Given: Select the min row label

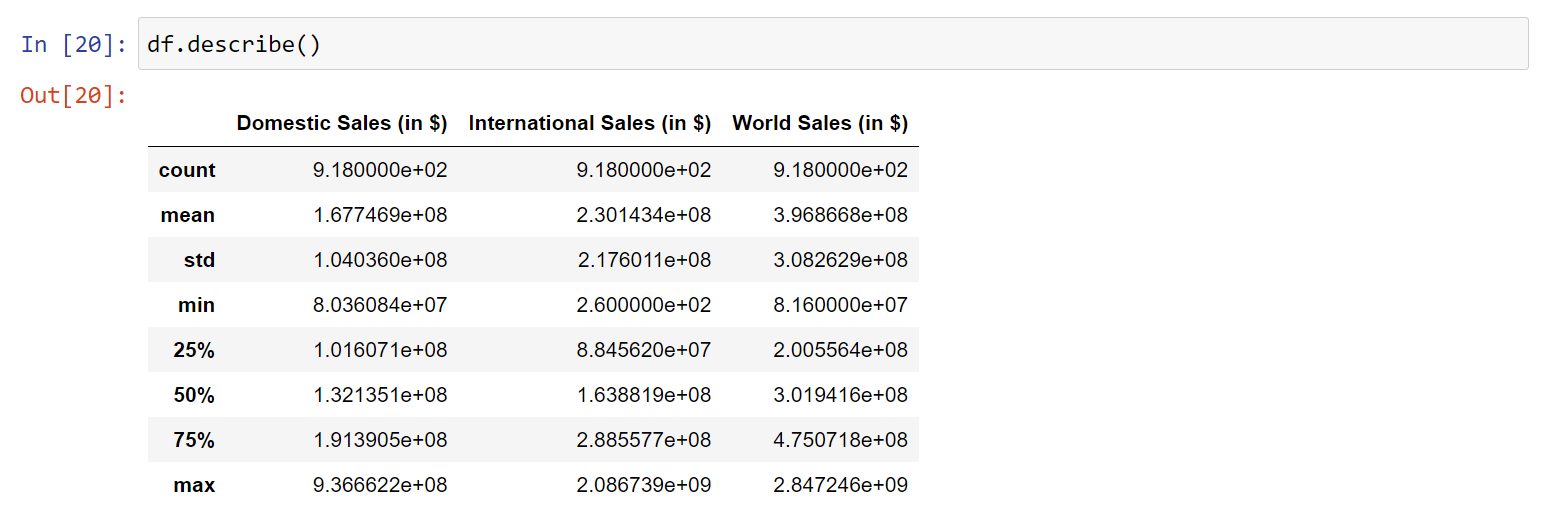Looking at the screenshot, I should point(196,305).
